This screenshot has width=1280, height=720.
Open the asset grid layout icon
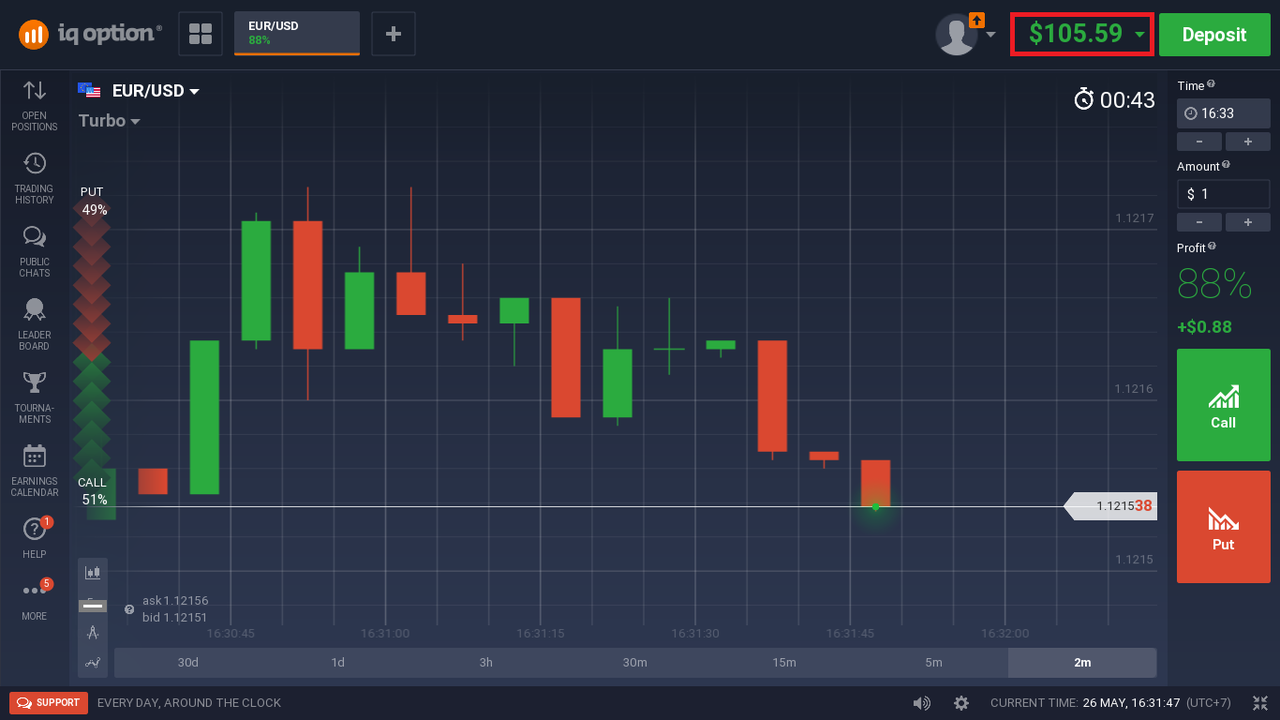pos(200,34)
